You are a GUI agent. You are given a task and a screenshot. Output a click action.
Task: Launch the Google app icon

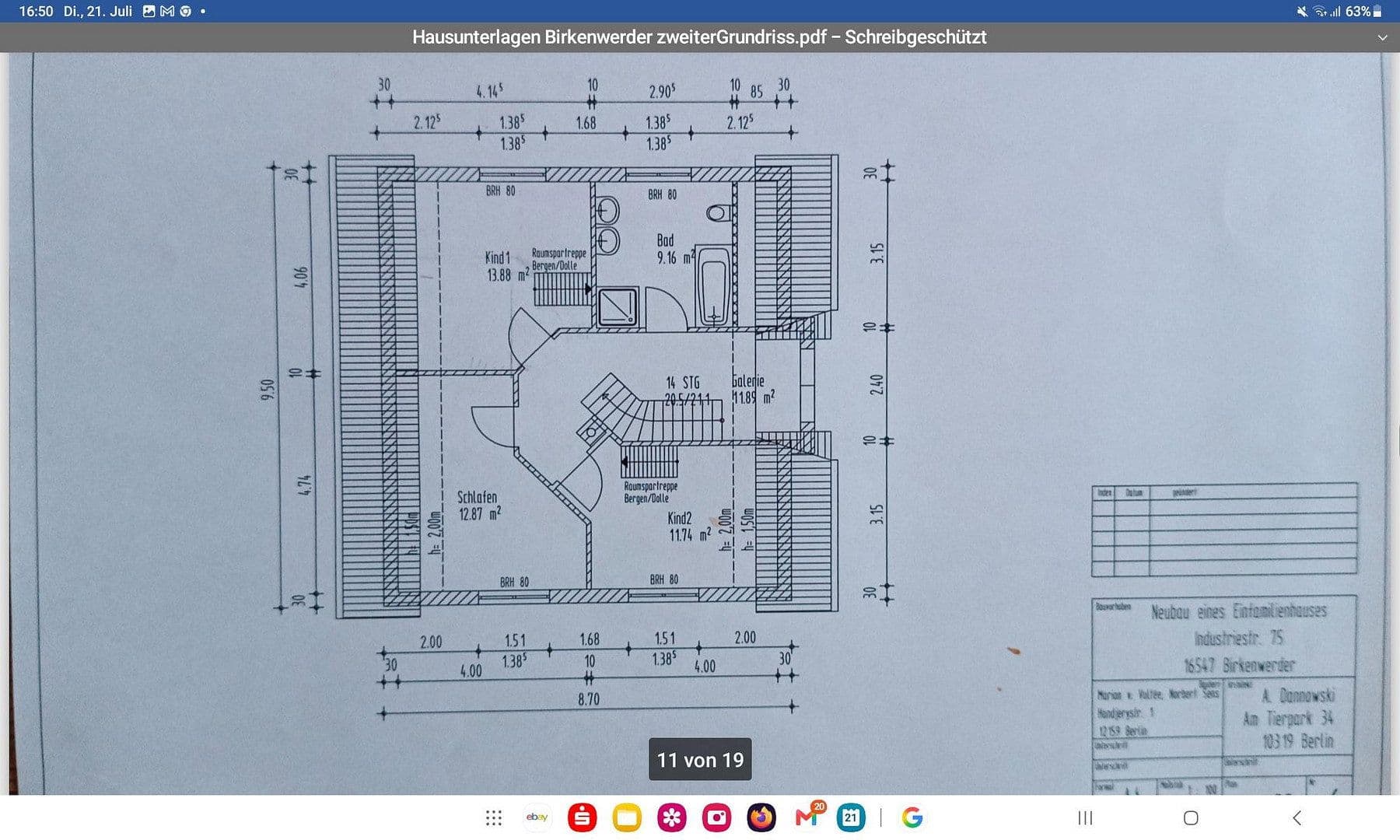click(912, 817)
